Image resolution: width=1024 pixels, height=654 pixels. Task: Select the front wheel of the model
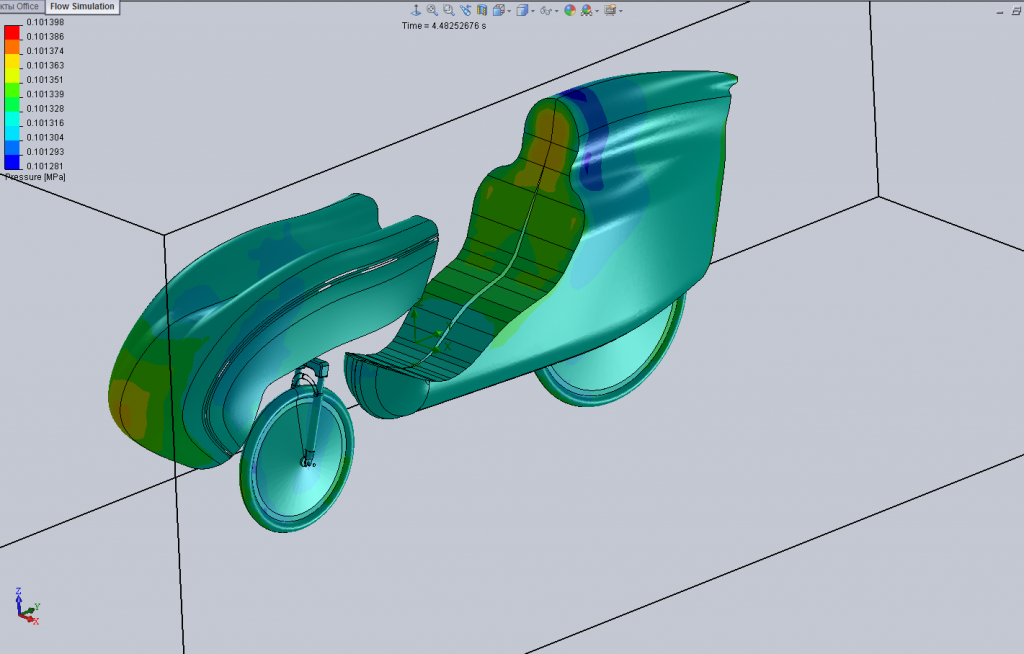pyautogui.click(x=297, y=457)
